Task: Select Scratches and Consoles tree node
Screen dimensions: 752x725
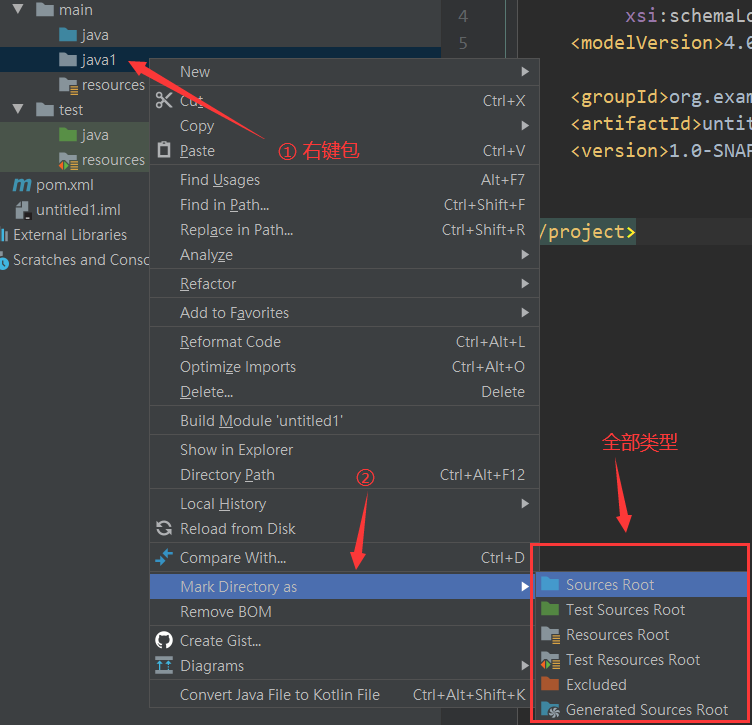Action: point(81,259)
